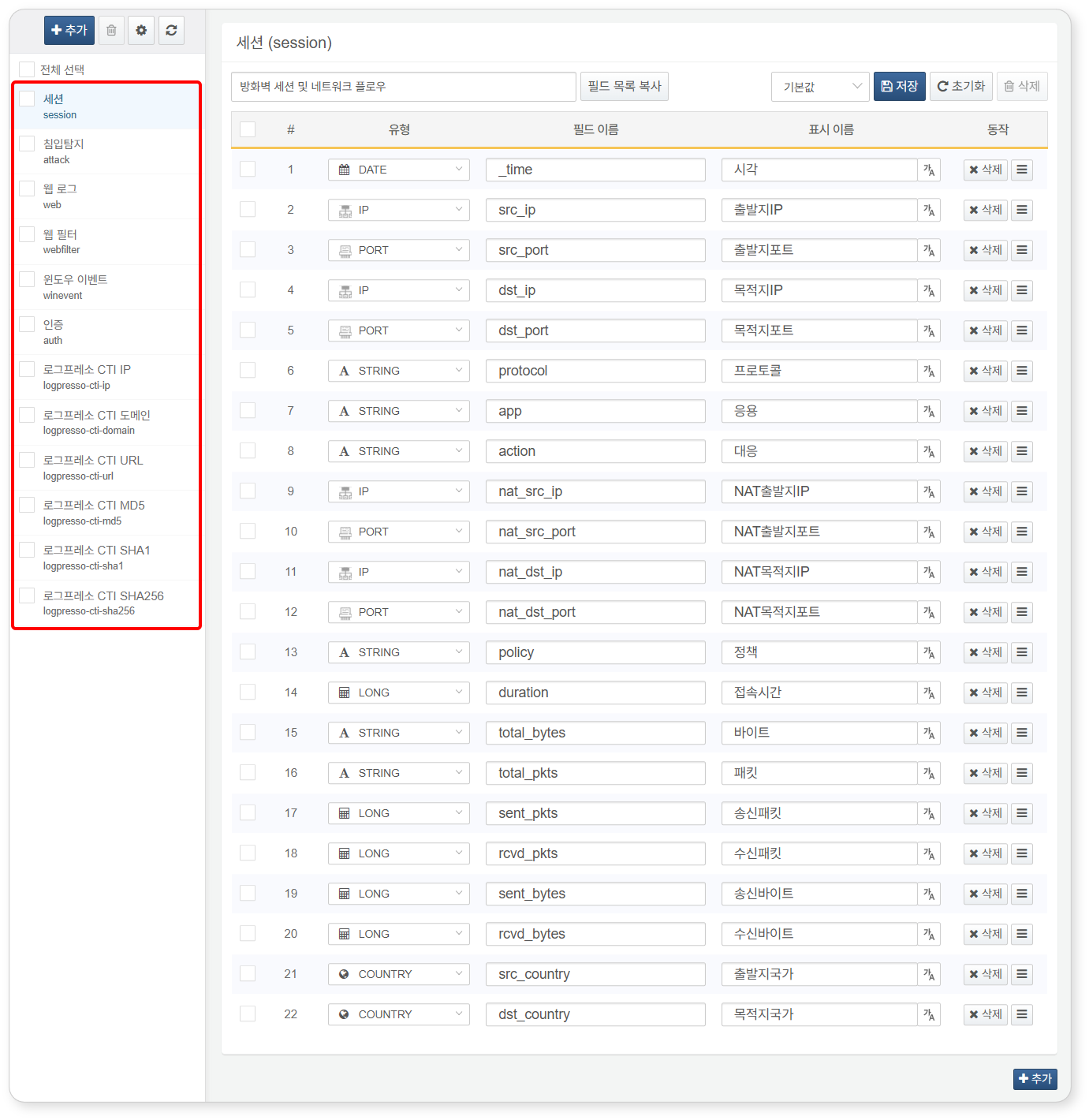Click translate icon for src_ip row
Viewport: 1089px width, 1120px height.
click(929, 210)
